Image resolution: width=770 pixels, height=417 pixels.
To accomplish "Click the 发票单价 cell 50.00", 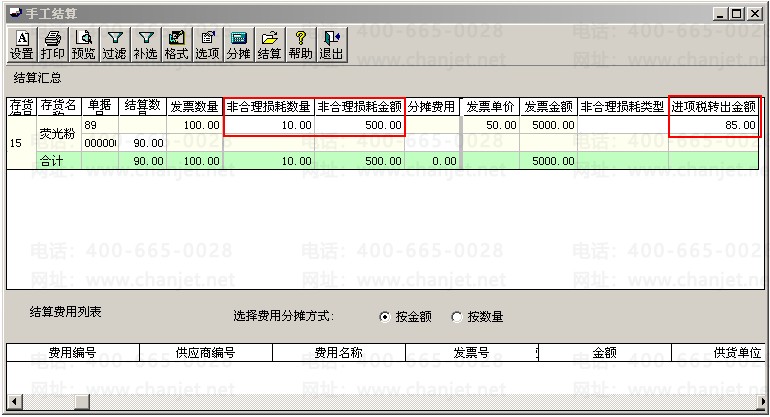I will [490, 125].
